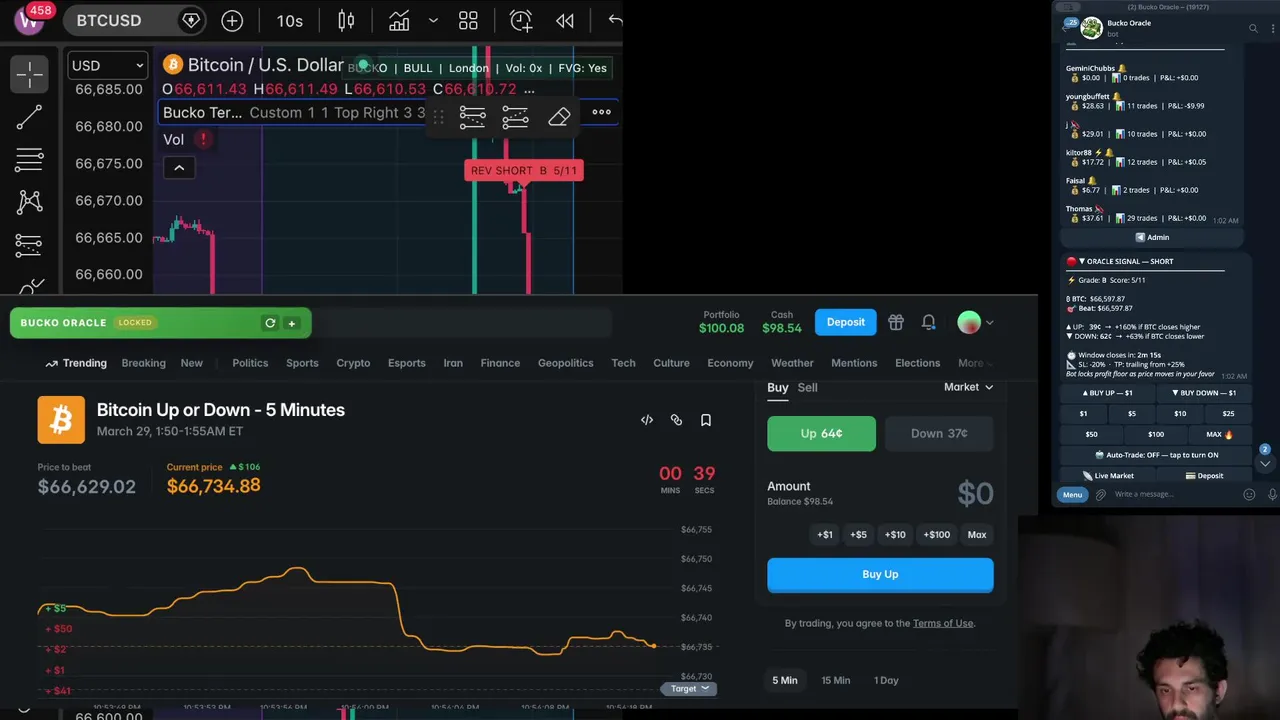Open the candlestick chart style menu
1280x720 pixels.
(x=346, y=20)
